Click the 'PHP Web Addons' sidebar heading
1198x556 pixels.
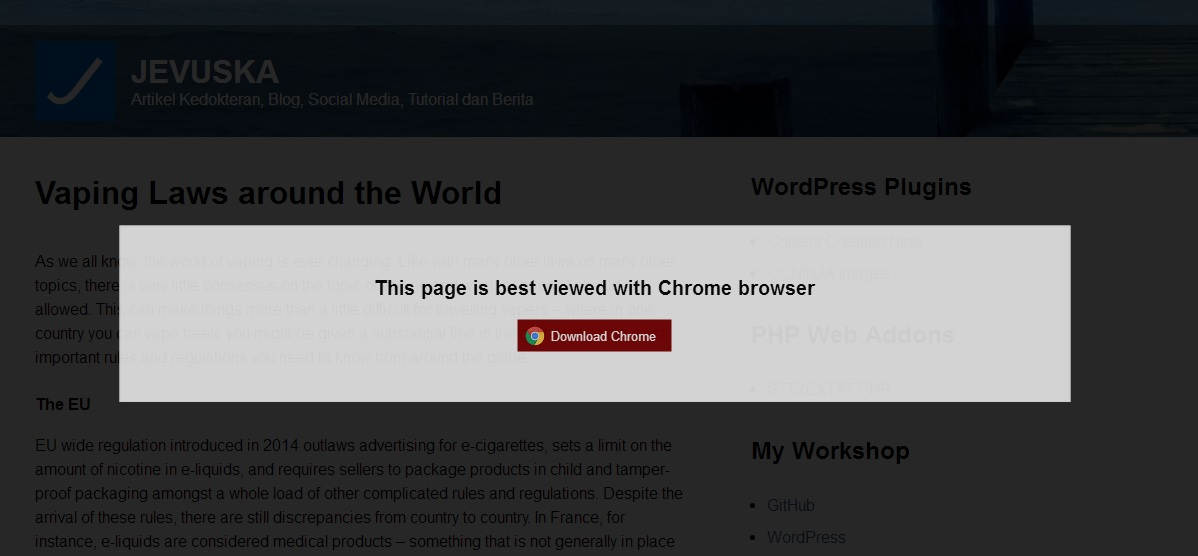tap(853, 335)
